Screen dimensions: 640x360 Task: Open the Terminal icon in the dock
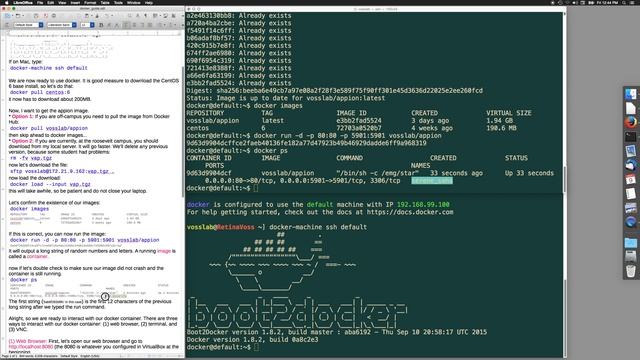pyautogui.click(x=630, y=136)
